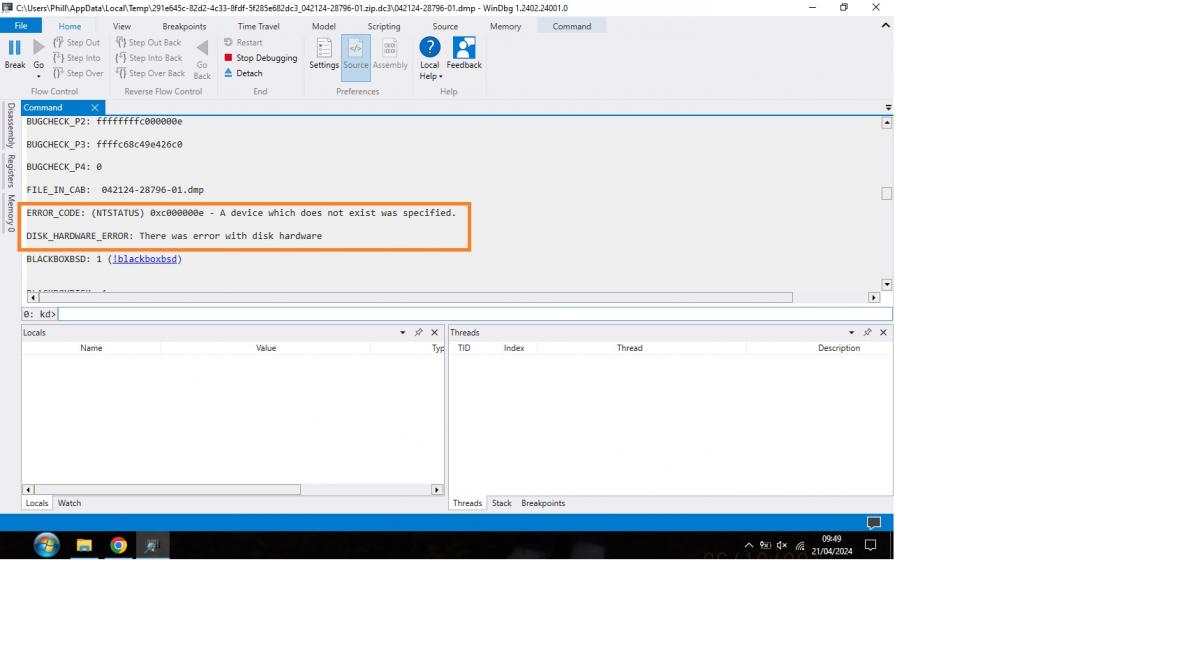Click Step Into Back
1200x671 pixels.
pyautogui.click(x=149, y=58)
